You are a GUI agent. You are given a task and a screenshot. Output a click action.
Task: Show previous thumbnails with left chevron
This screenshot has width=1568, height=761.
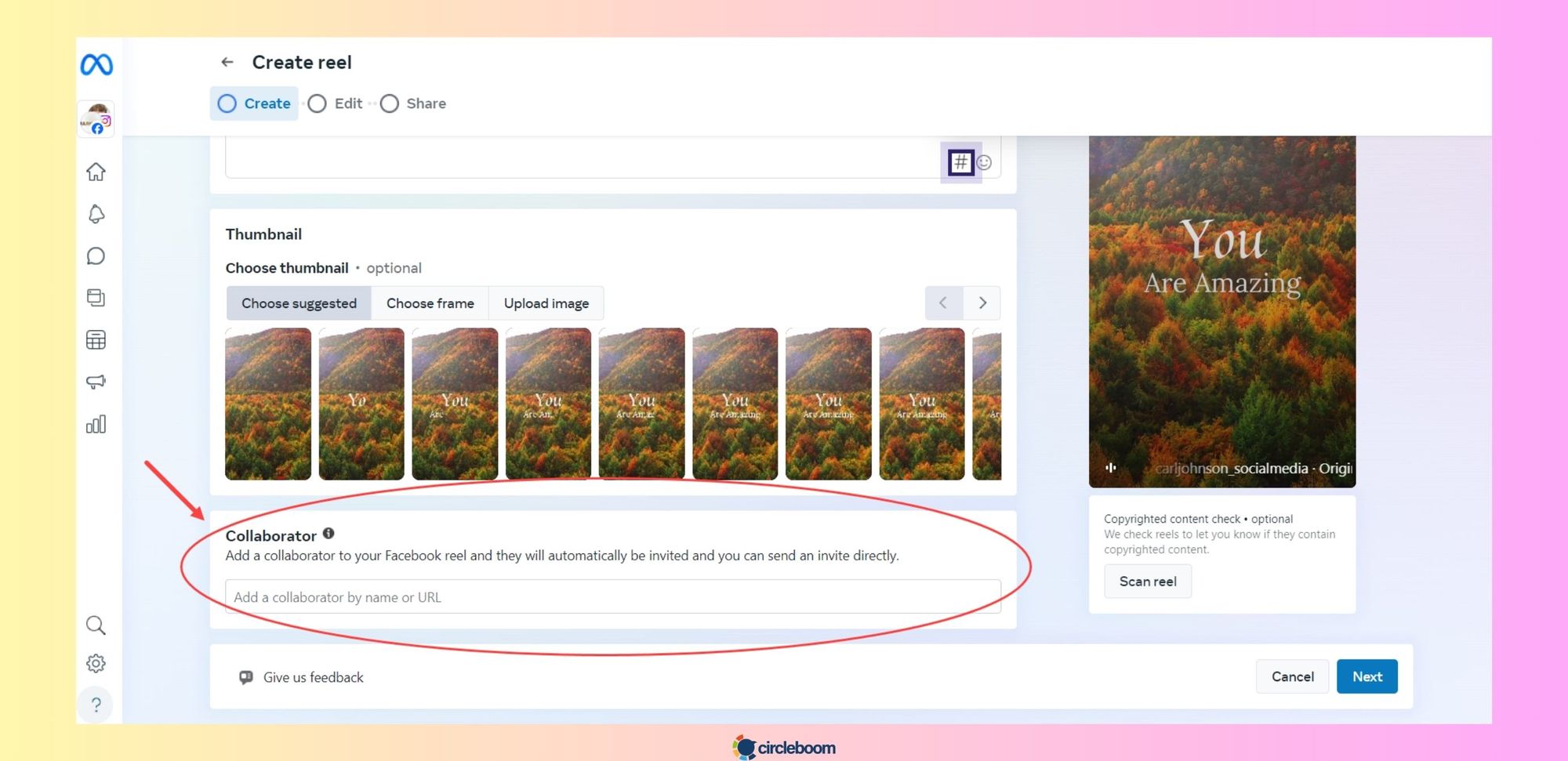pyautogui.click(x=943, y=303)
